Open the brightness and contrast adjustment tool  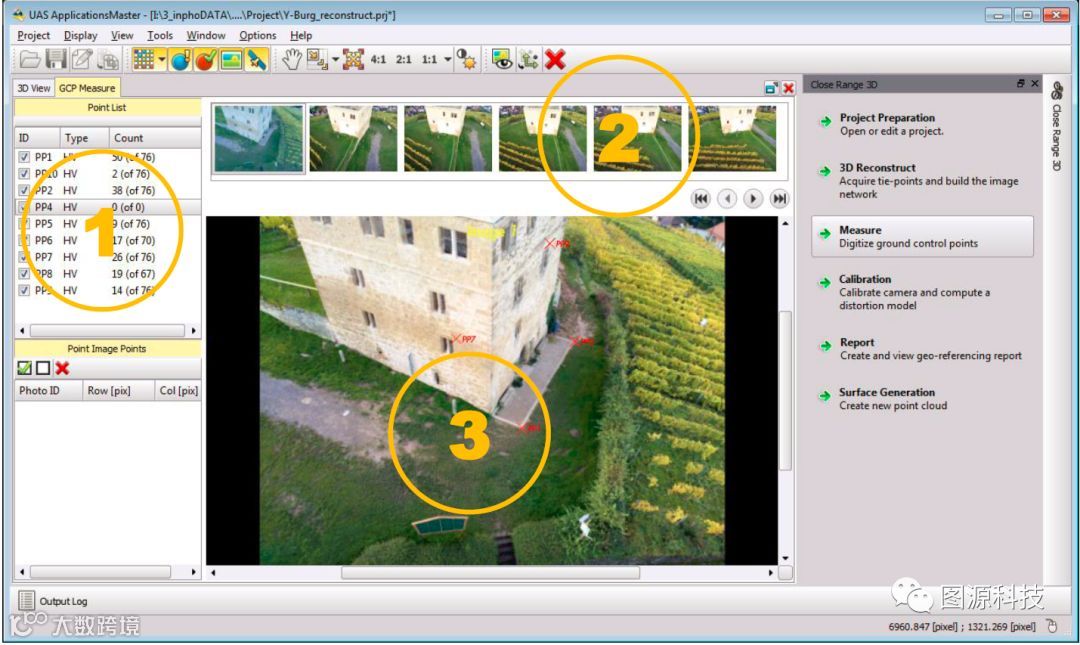[x=467, y=60]
